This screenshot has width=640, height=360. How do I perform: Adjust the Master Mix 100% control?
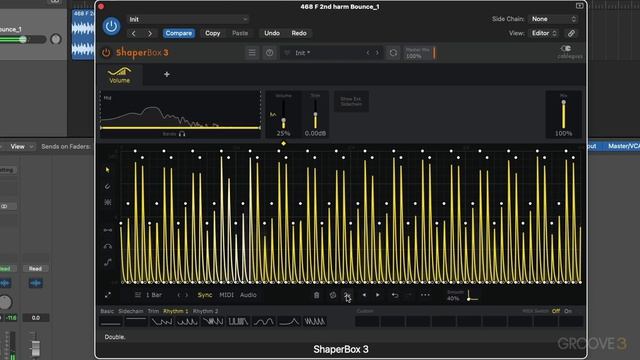[x=420, y=53]
